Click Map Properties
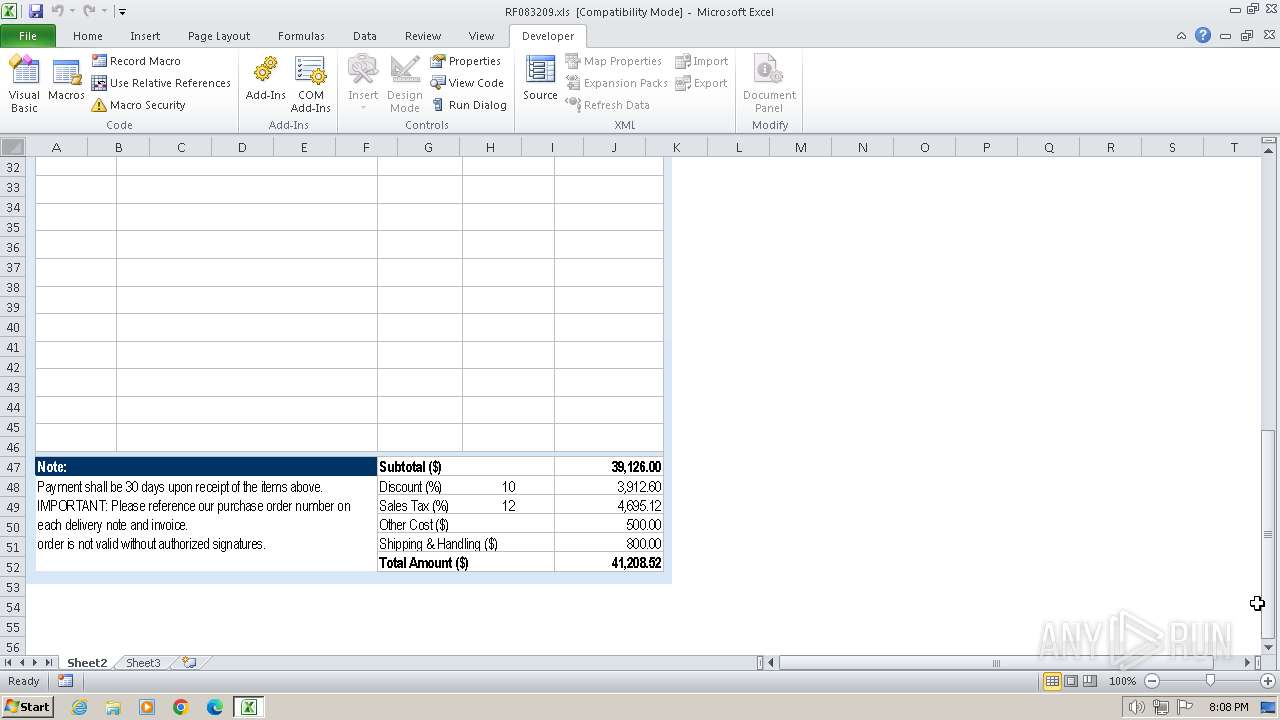 613,61
